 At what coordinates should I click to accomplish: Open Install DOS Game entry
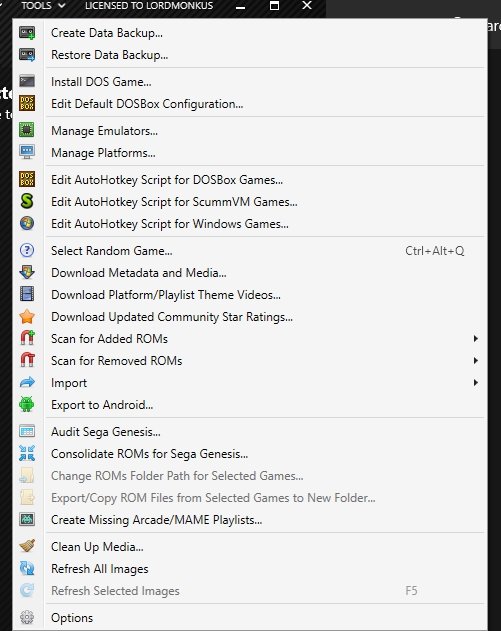point(101,82)
